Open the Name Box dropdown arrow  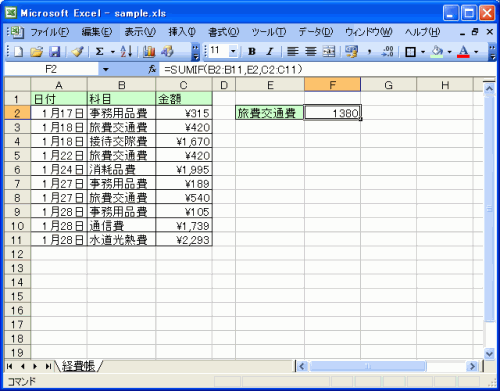coord(106,69)
